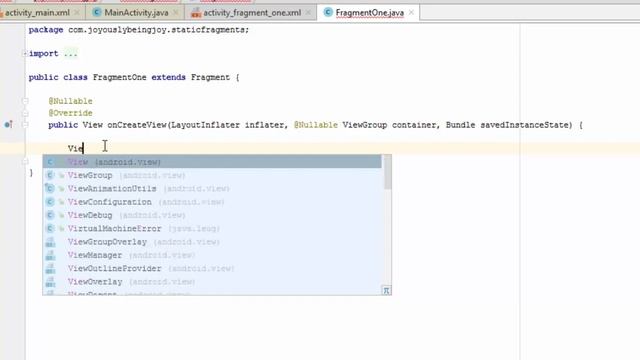640x360 pixels.
Task: Collapse the onCreateView method fold marker
Action: click(x=25, y=125)
